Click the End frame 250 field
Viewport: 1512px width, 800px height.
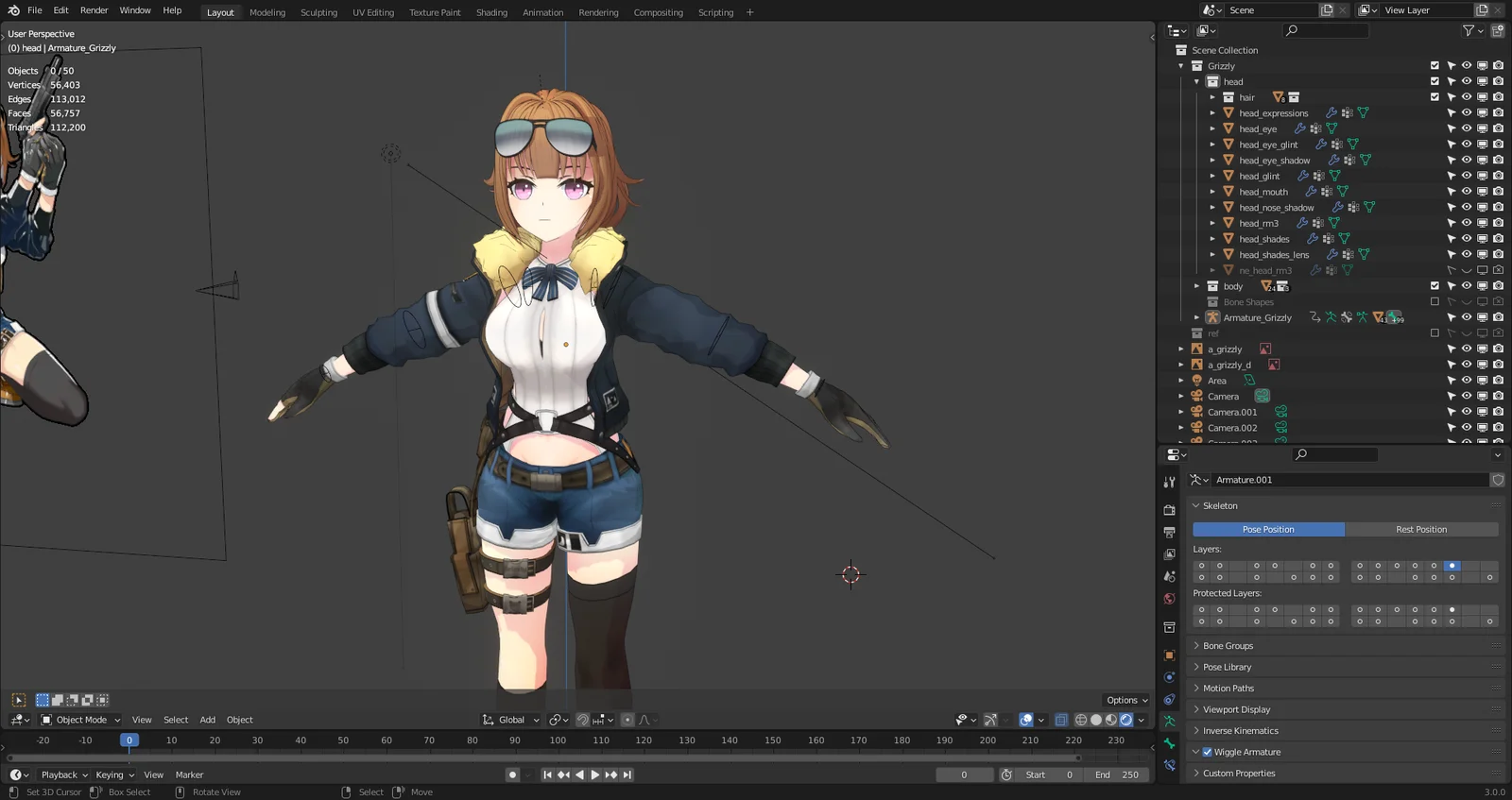(1116, 774)
